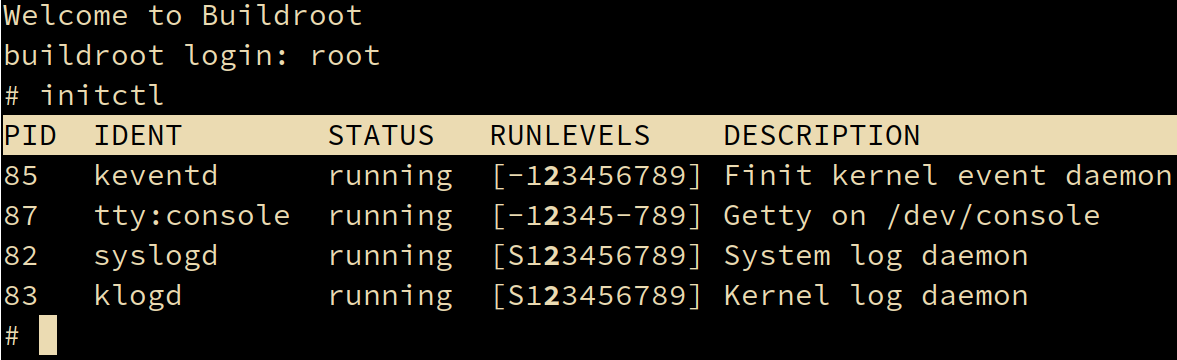Click the runlevels of tty:console
1177x360 pixels.
(x=598, y=216)
